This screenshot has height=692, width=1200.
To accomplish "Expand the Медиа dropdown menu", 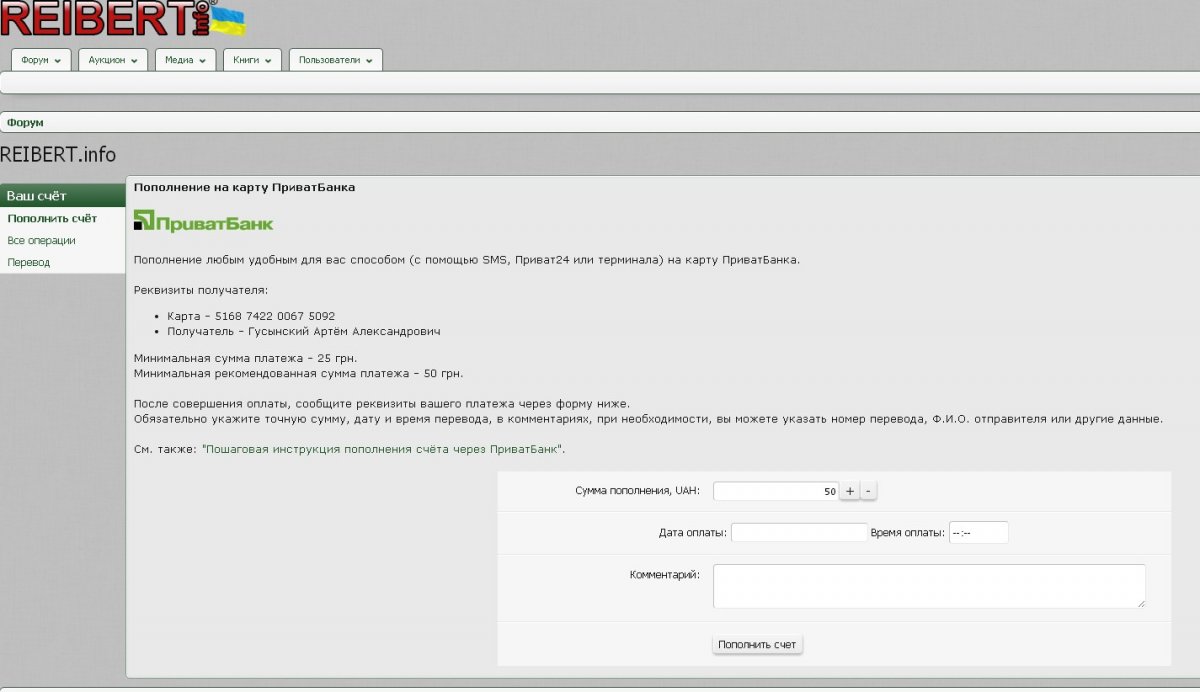I will [x=185, y=60].
